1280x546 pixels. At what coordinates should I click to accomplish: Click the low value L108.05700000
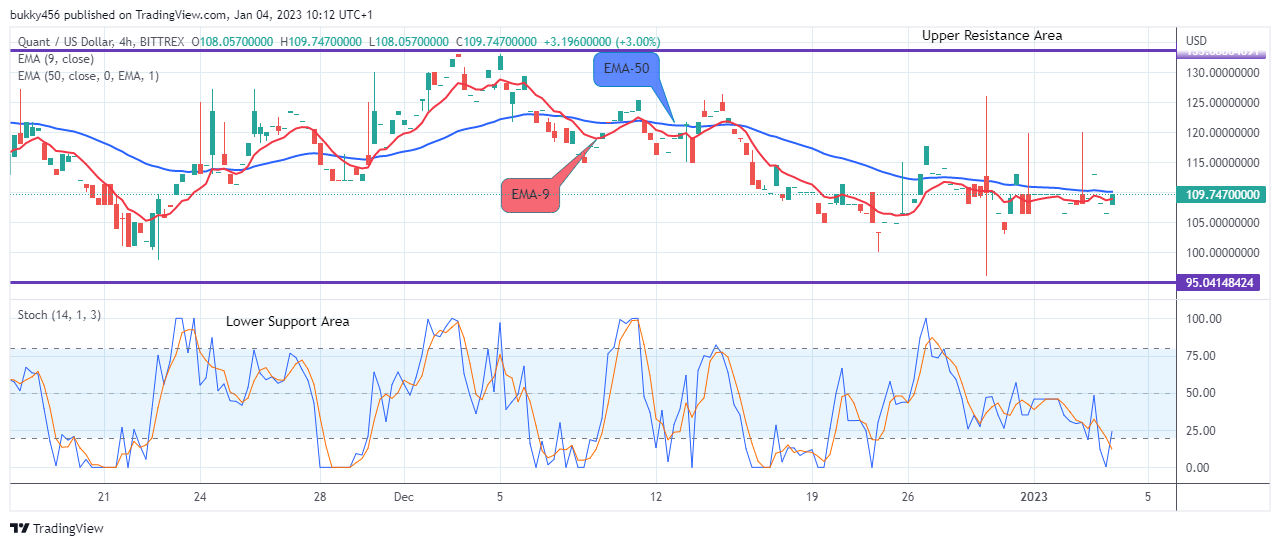click(x=408, y=42)
